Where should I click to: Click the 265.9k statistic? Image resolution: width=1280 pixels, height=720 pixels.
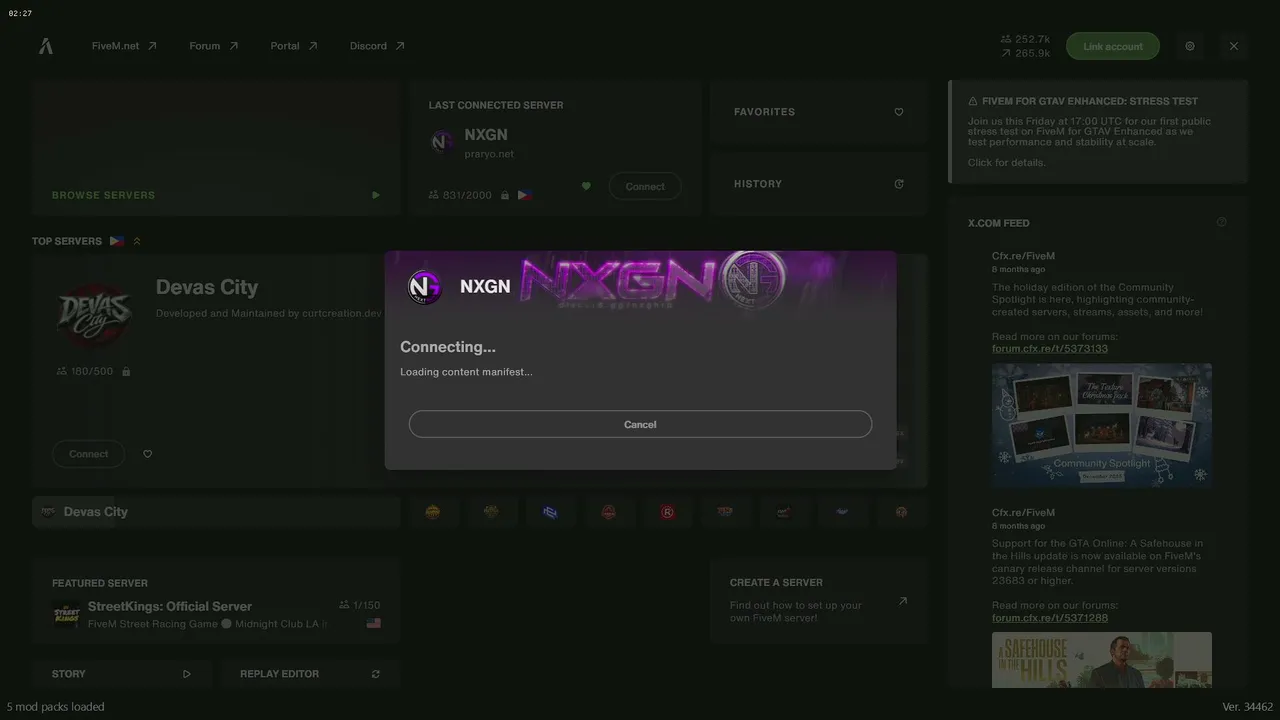tap(1032, 53)
